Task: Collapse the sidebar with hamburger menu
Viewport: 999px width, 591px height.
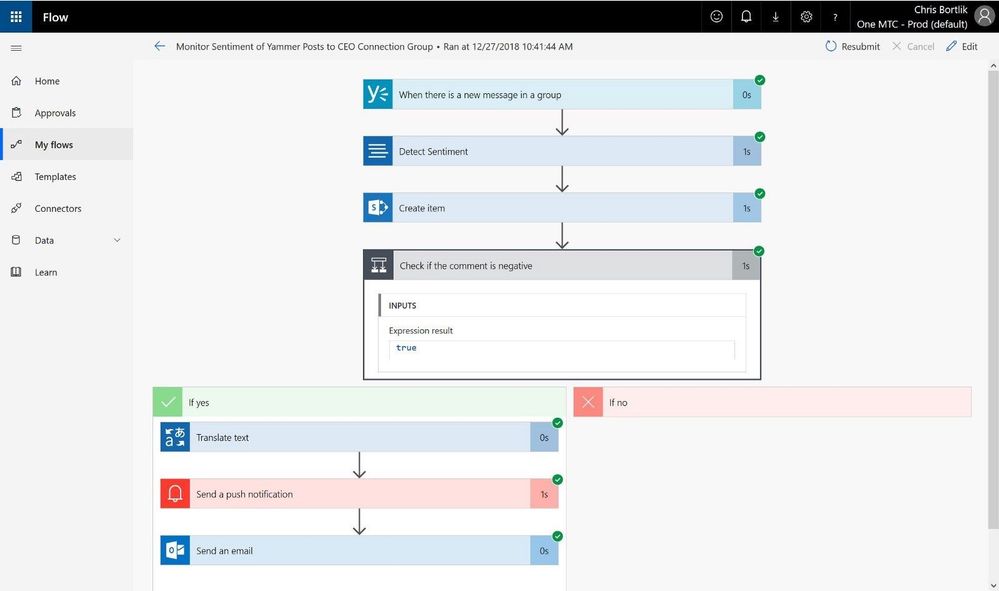Action: pyautogui.click(x=16, y=48)
